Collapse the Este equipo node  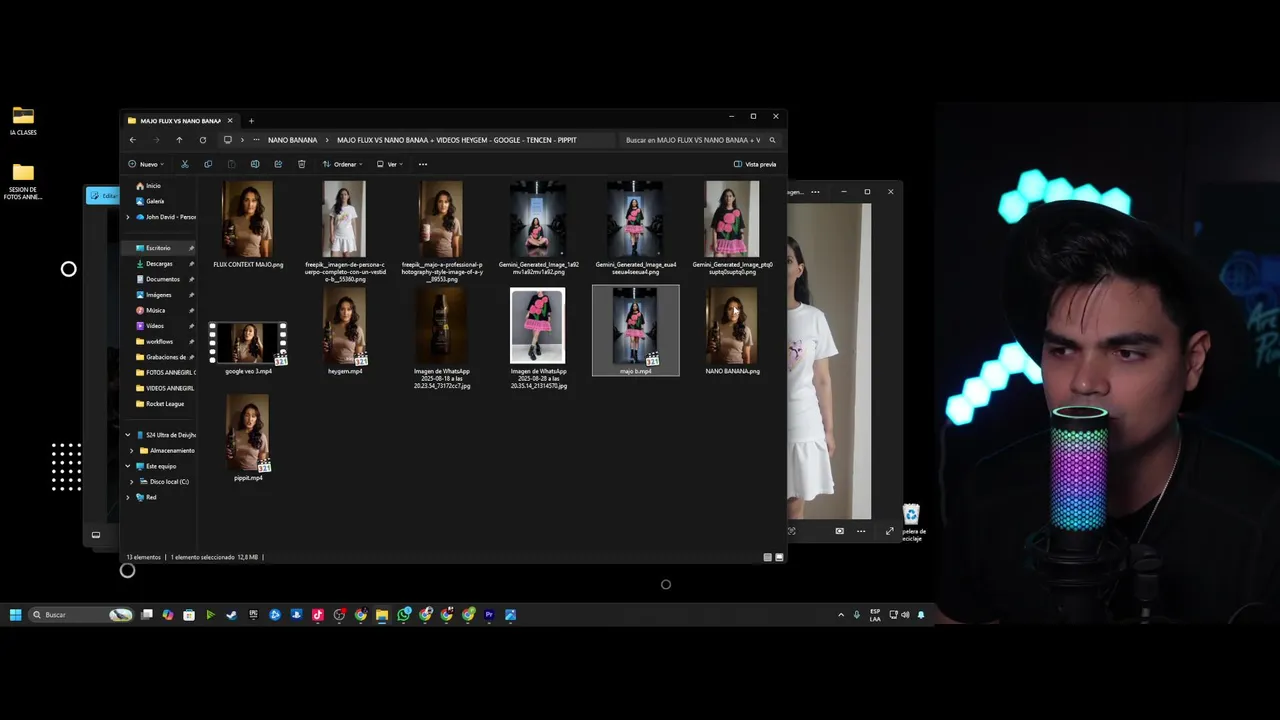click(128, 466)
